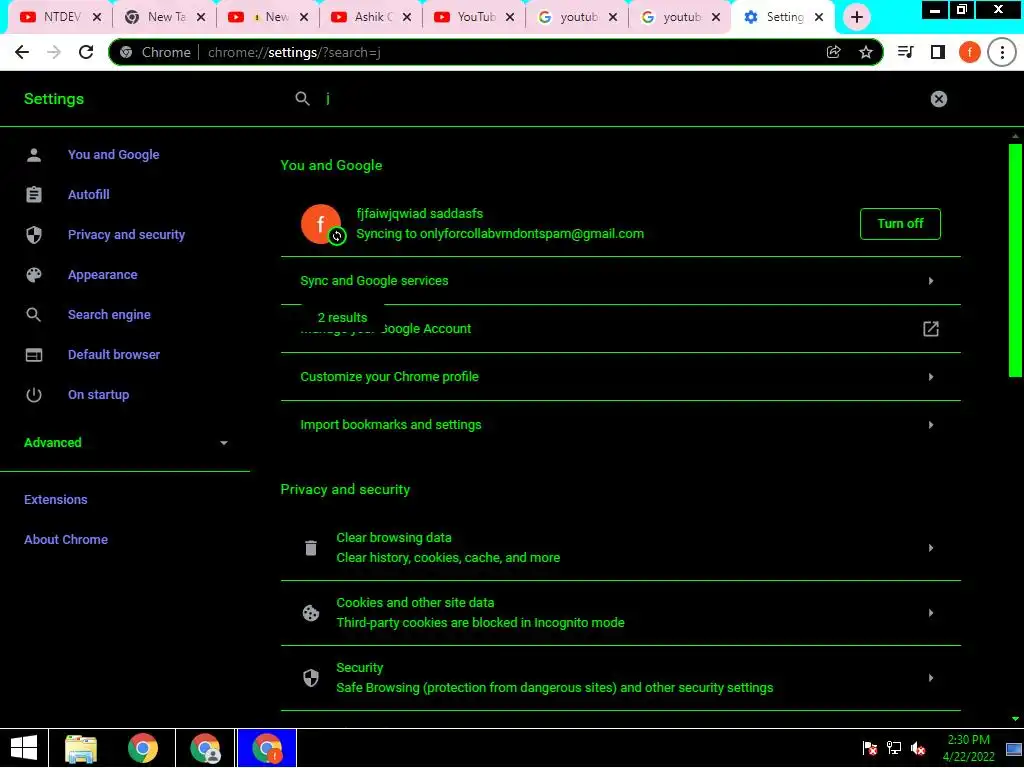This screenshot has height=768, width=1024.
Task: Click the large orange account avatar with sync badge
Action: pos(321,224)
